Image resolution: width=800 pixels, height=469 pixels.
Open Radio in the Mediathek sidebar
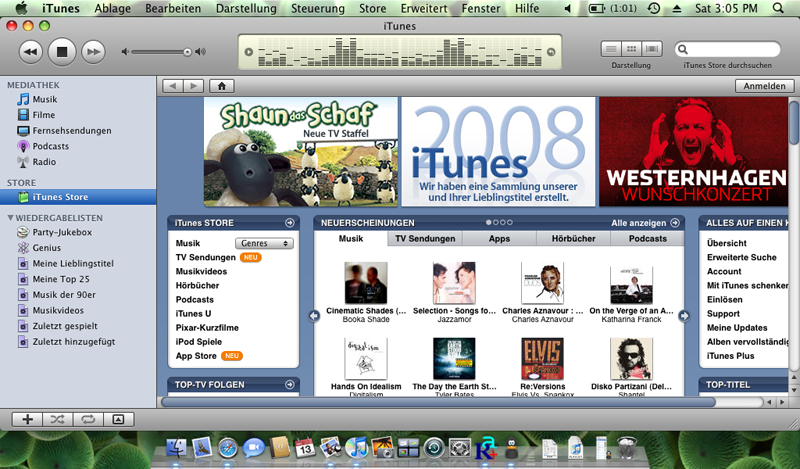coord(44,161)
